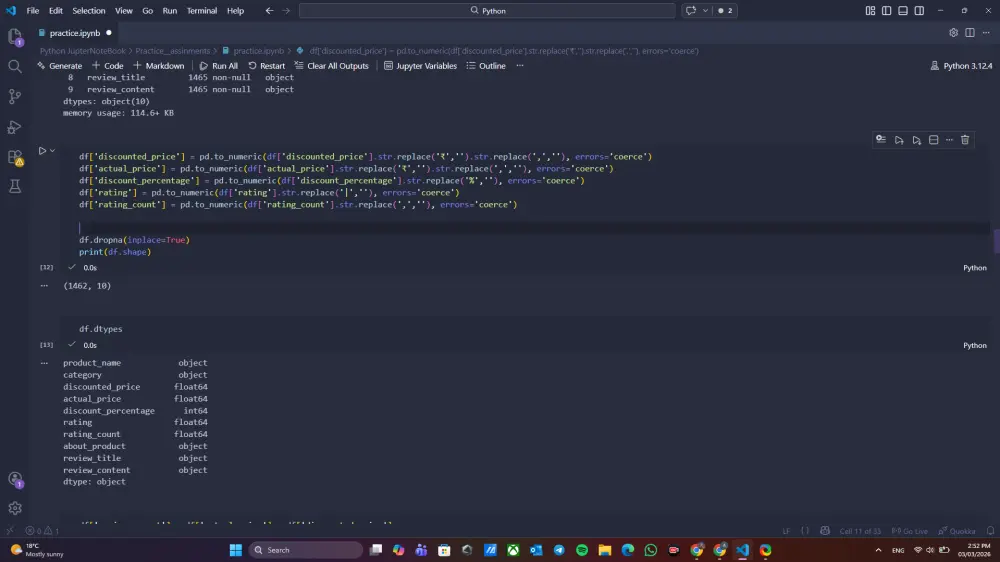This screenshot has height=562, width=1000.
Task: Open the Explorer view in activity bar
Action: tap(15, 36)
